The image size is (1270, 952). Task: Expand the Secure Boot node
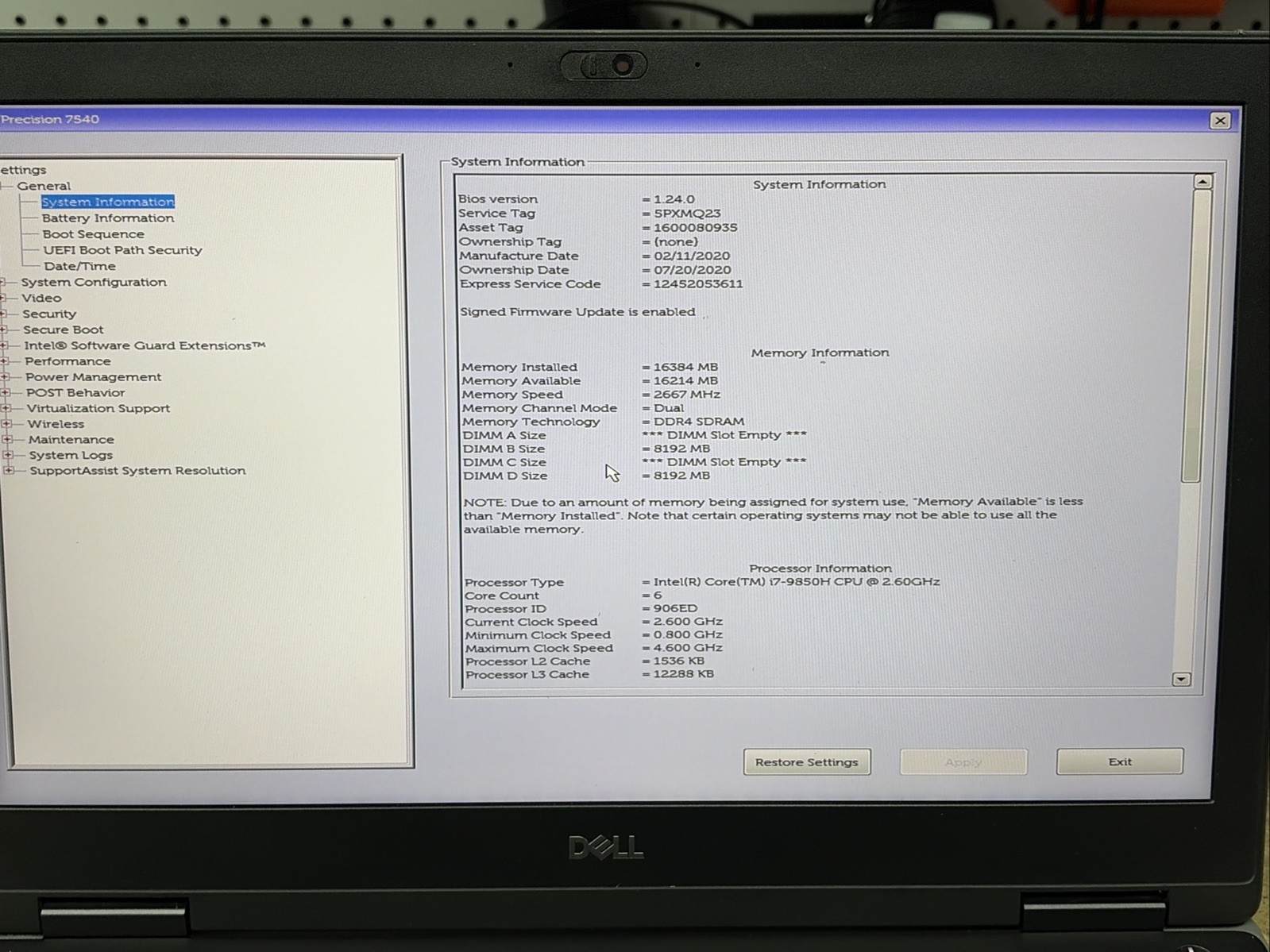[4, 330]
